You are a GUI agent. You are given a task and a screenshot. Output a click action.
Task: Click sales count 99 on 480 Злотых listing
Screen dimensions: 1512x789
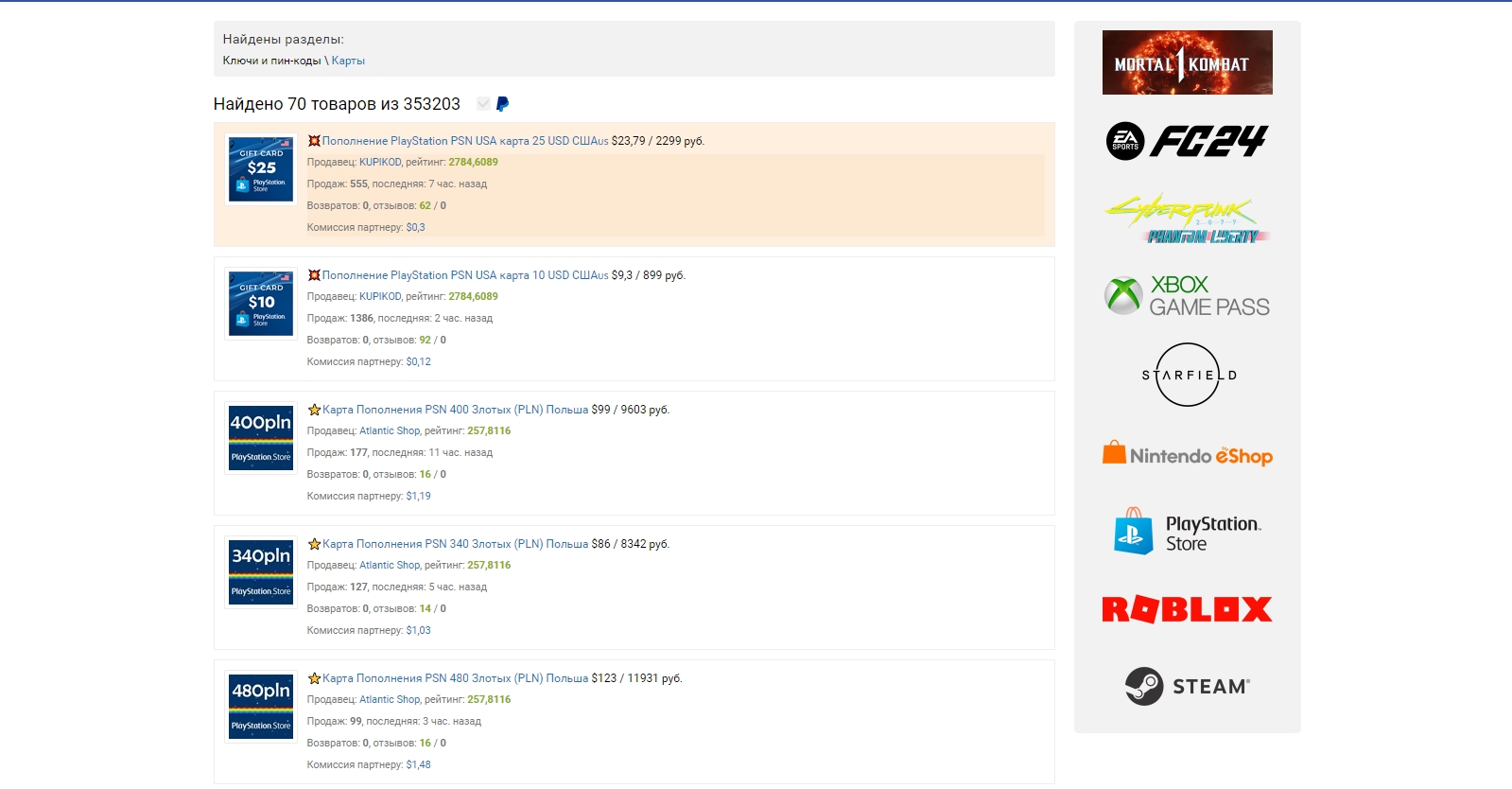[356, 722]
